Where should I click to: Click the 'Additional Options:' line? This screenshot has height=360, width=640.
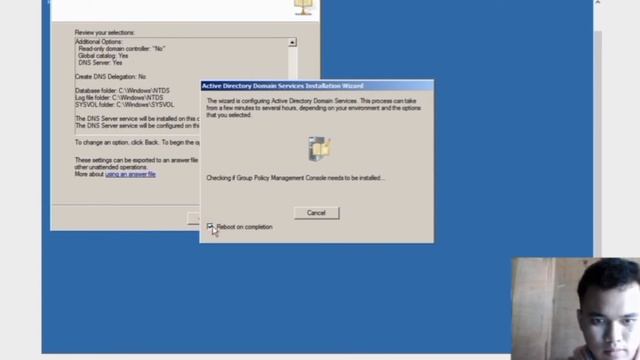tap(98, 42)
